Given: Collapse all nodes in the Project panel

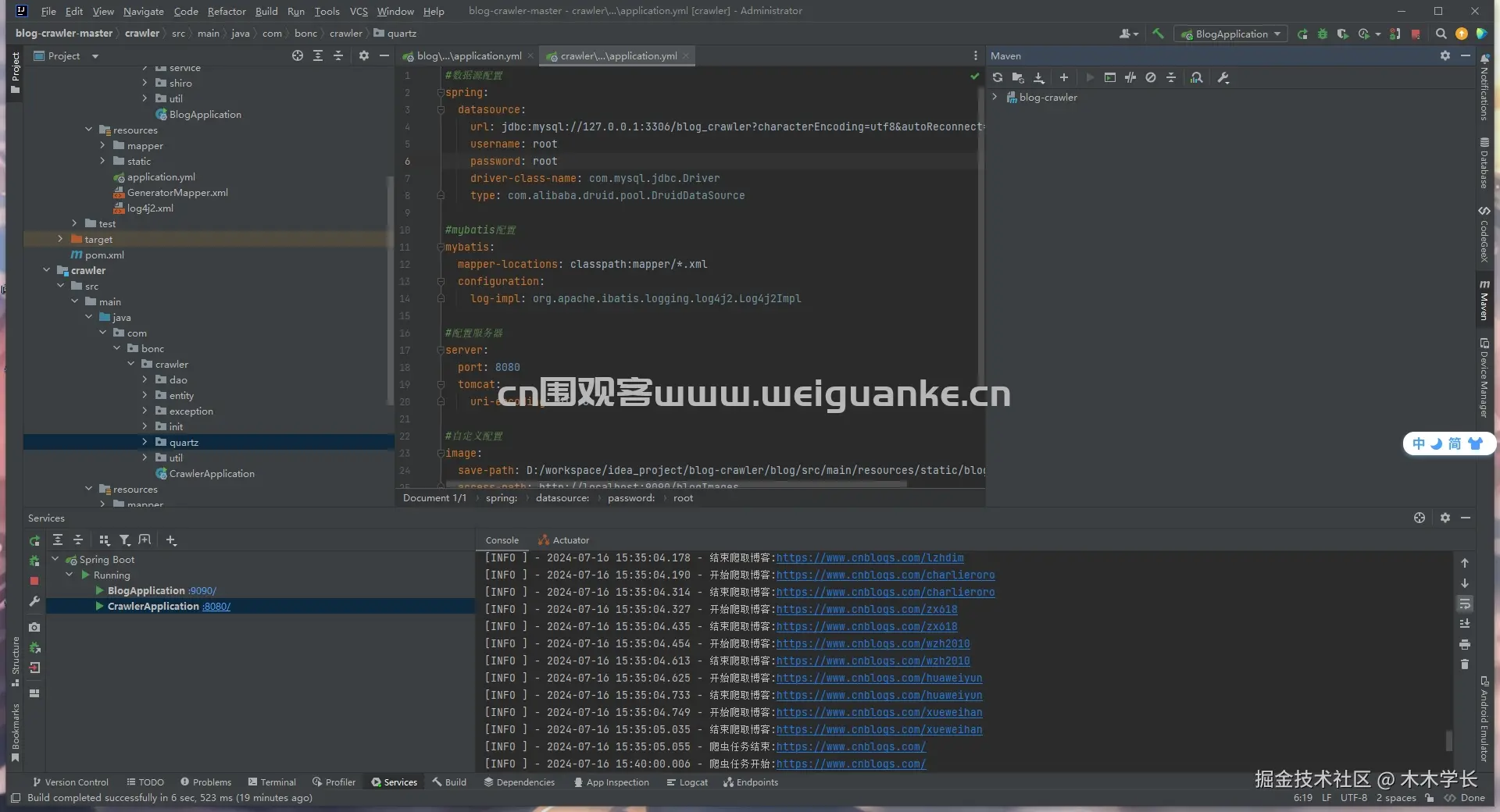Looking at the screenshot, I should 338,55.
